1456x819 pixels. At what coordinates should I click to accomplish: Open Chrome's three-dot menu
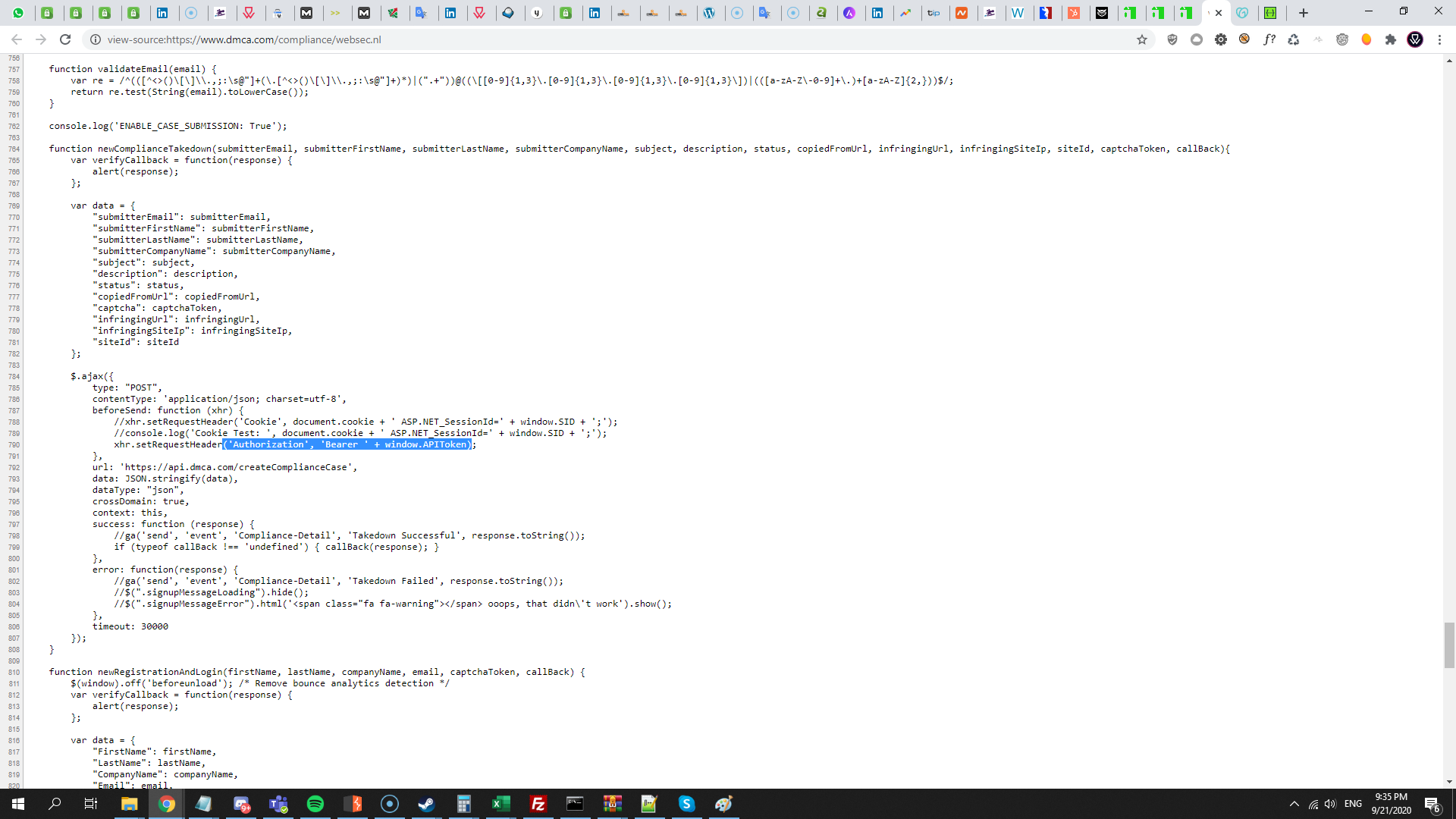(1439, 39)
